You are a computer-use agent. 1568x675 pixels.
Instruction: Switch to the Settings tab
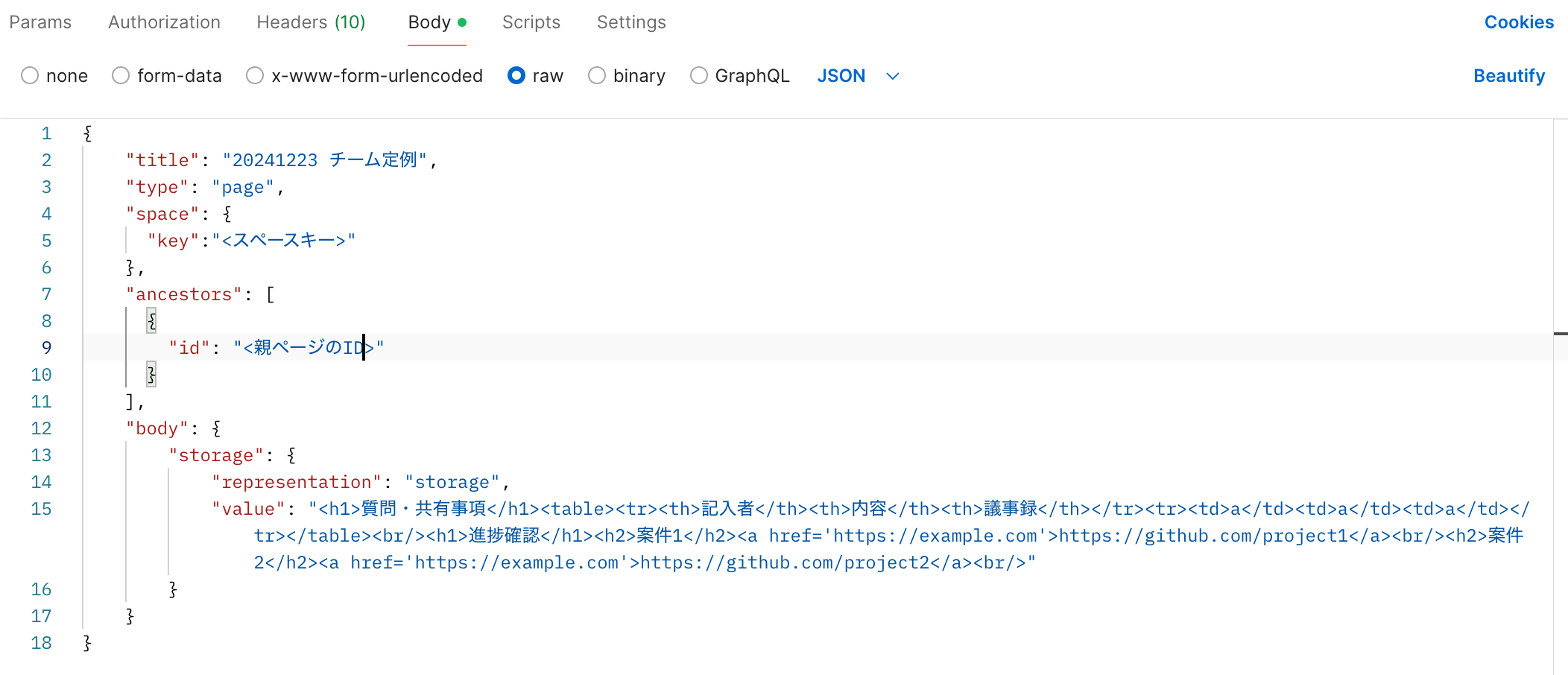point(630,22)
